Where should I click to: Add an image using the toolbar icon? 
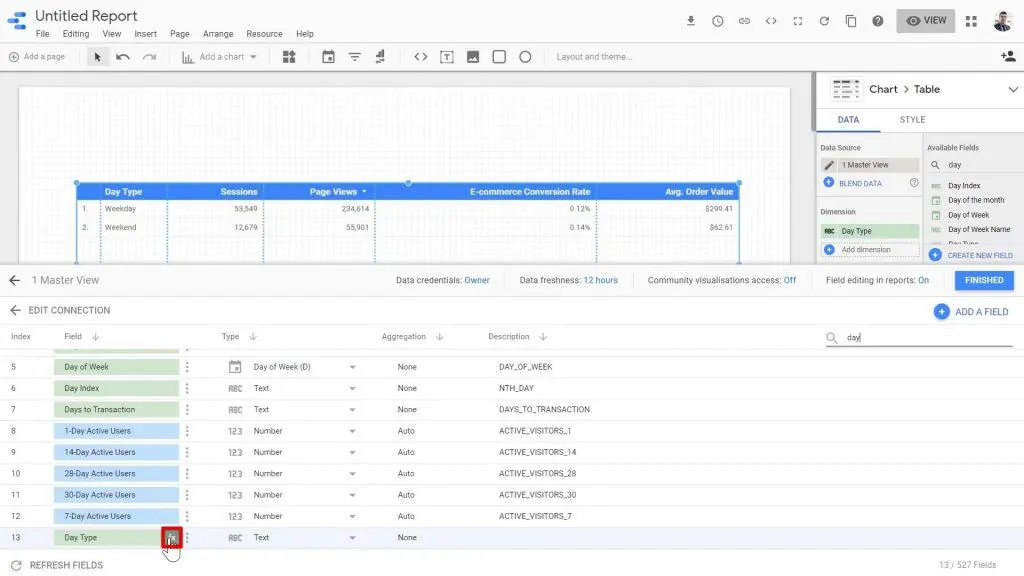(472, 56)
